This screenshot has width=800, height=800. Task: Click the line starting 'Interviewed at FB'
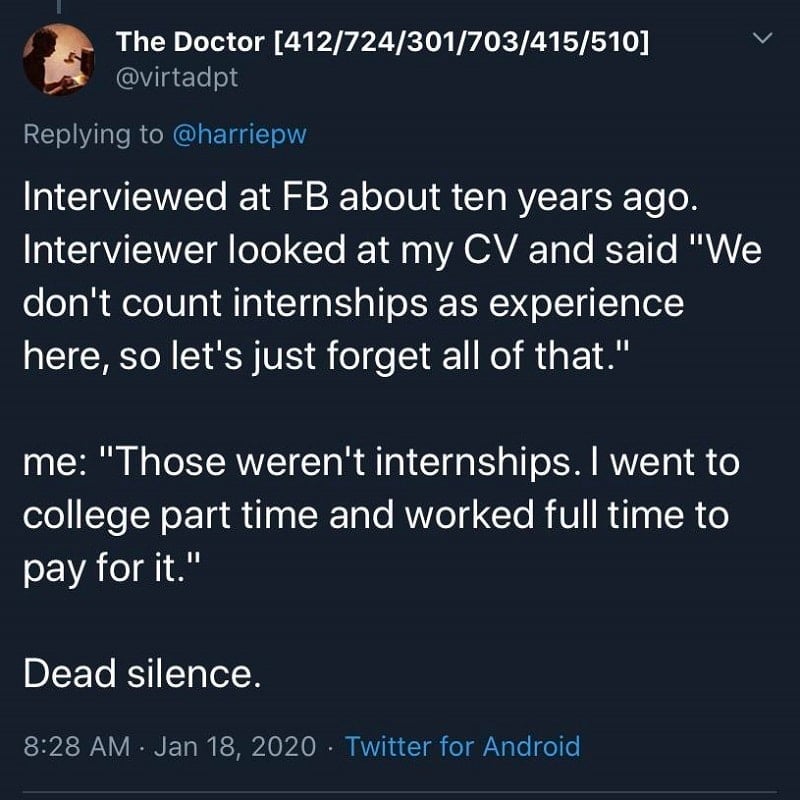360,197
